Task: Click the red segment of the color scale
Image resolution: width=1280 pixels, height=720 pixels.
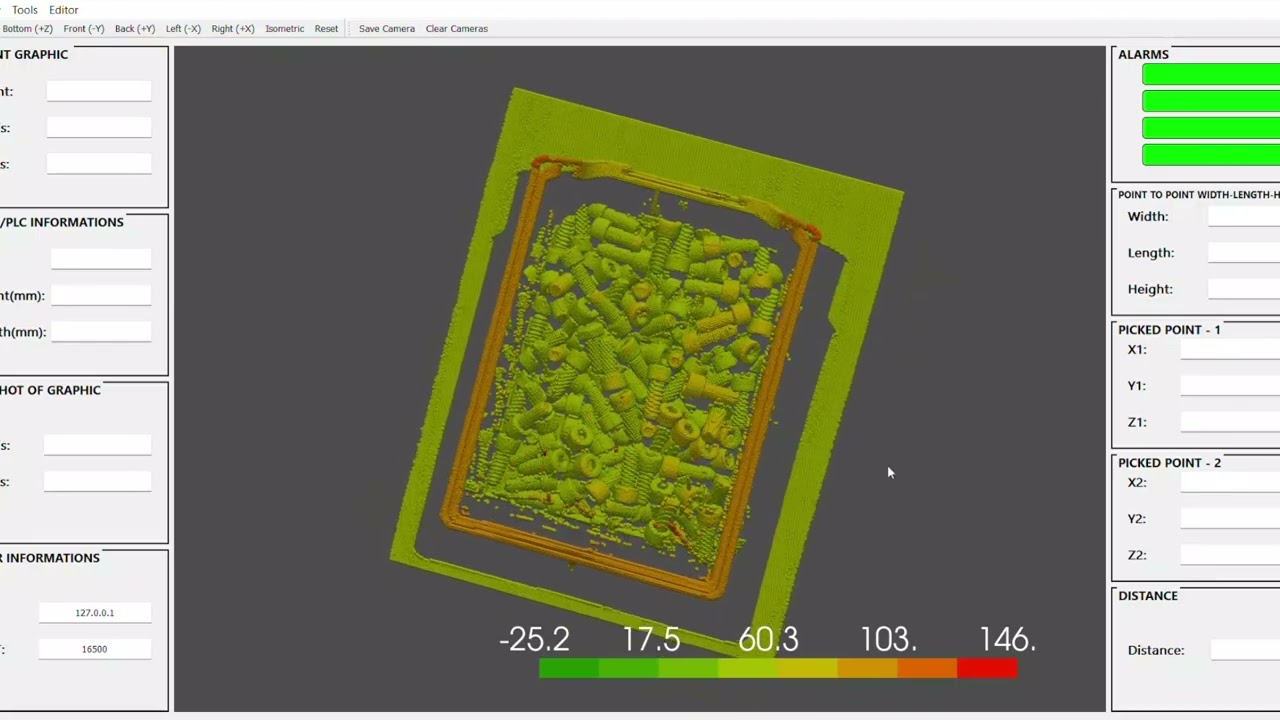Action: [987, 668]
